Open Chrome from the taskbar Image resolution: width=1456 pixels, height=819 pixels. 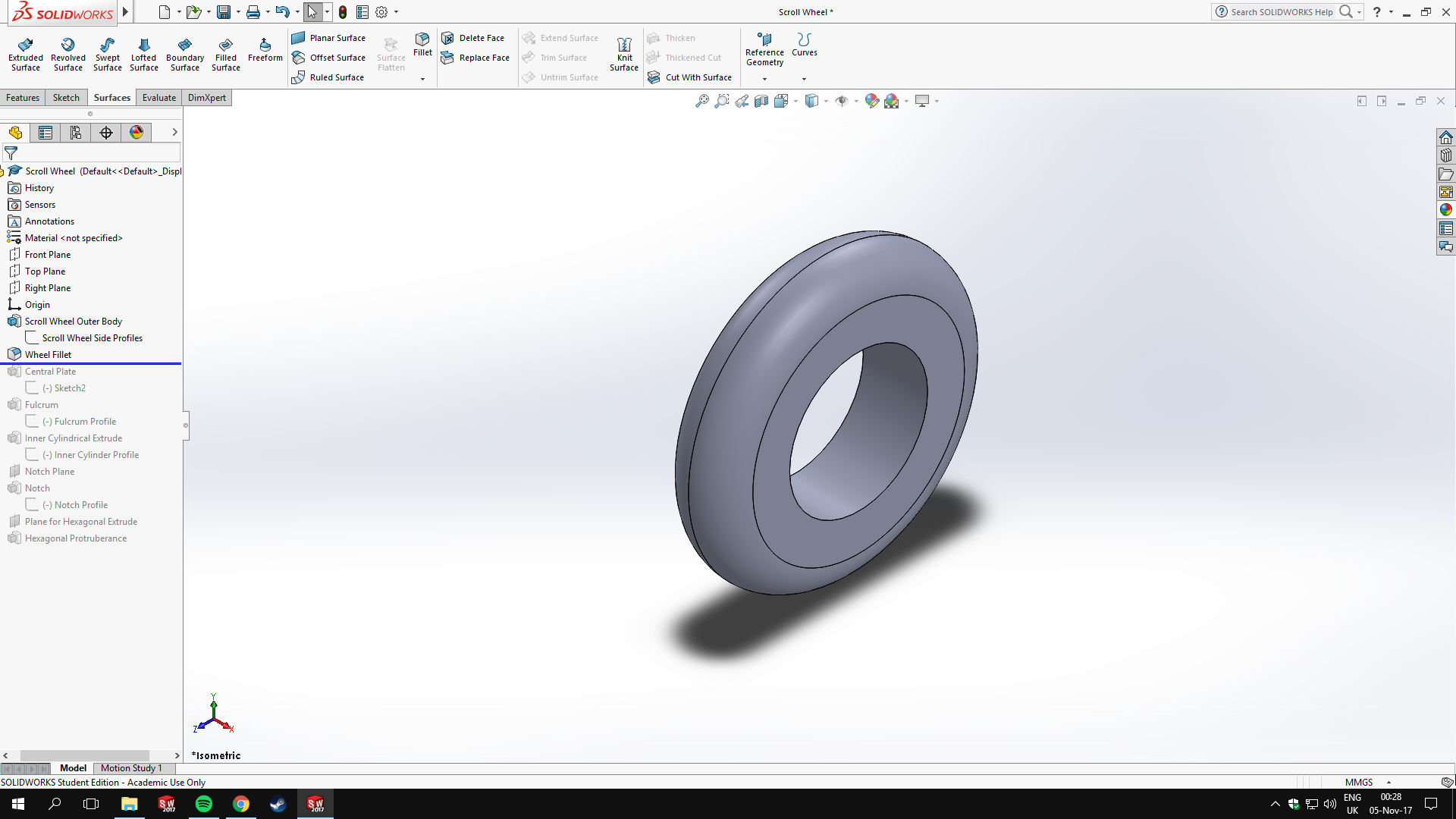[241, 804]
